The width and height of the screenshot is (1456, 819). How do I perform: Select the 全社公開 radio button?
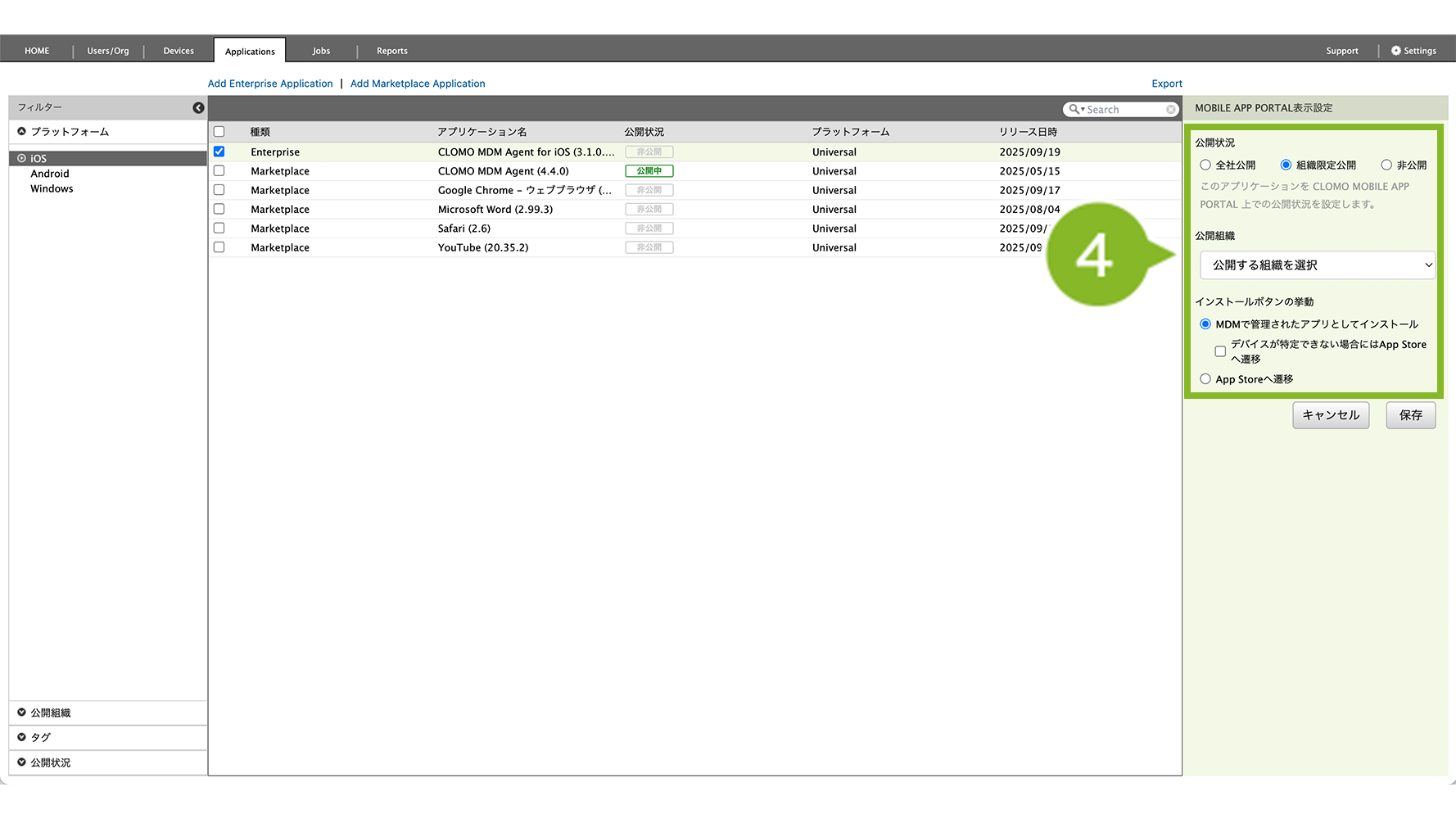click(1205, 165)
